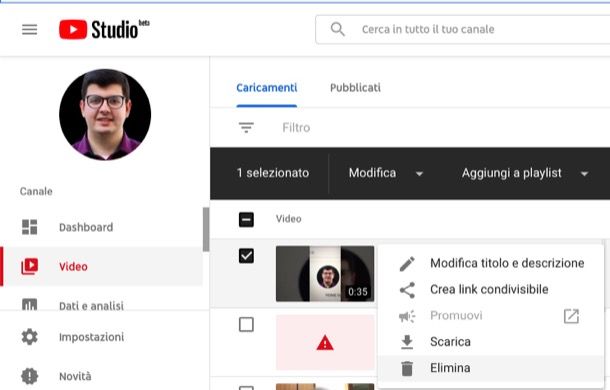Click the search magnifier icon
This screenshot has width=610, height=390.
(x=337, y=29)
